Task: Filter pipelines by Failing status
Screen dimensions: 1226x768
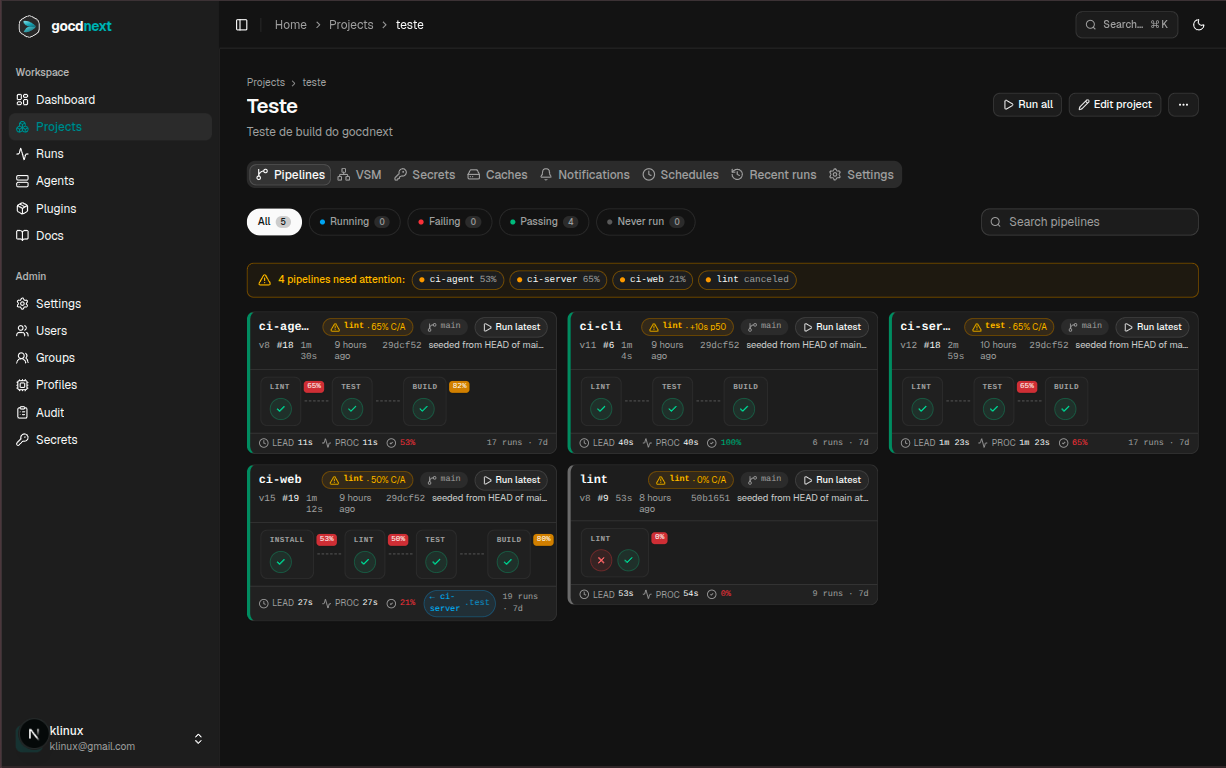Action: 449,222
